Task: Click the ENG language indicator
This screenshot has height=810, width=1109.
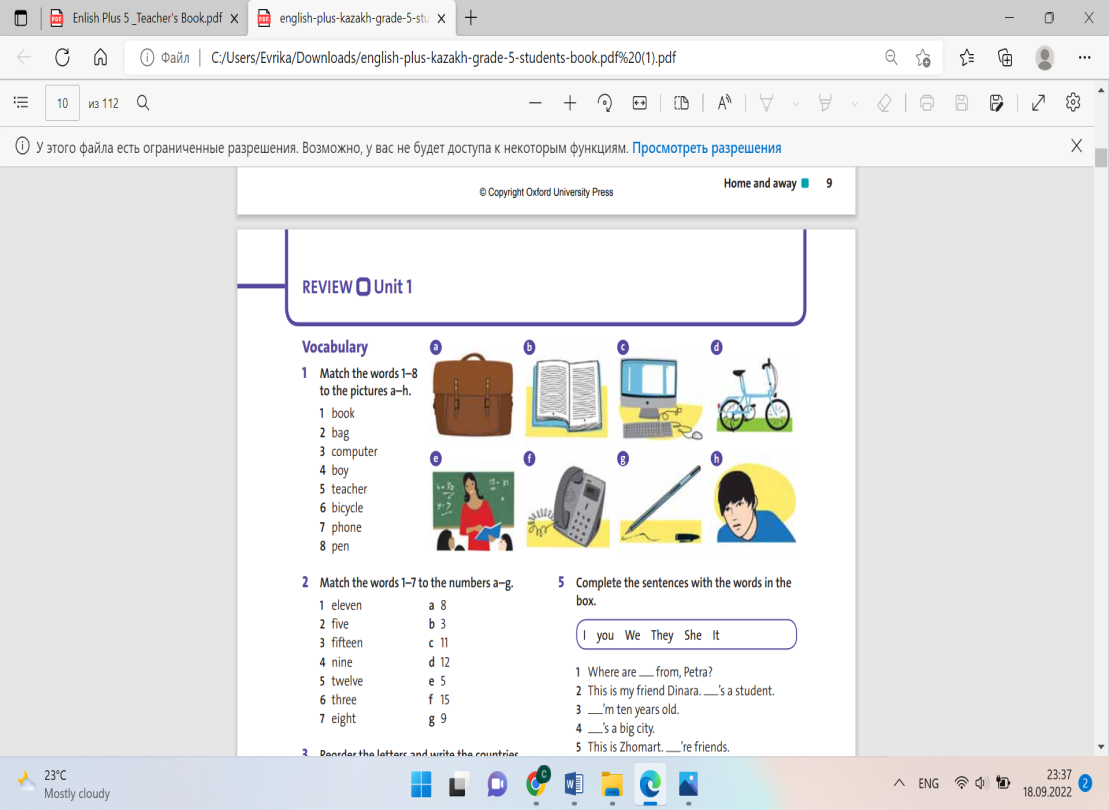Action: tap(929, 783)
